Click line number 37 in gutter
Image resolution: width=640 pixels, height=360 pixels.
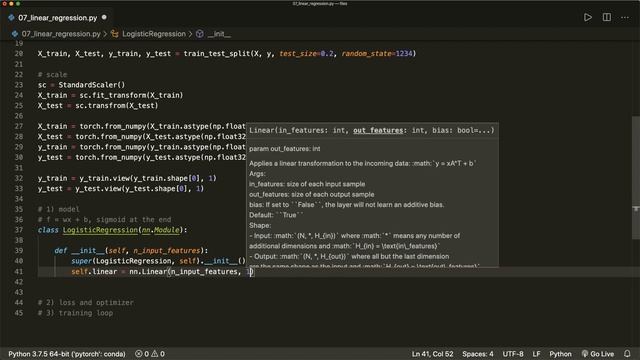tap(19, 230)
